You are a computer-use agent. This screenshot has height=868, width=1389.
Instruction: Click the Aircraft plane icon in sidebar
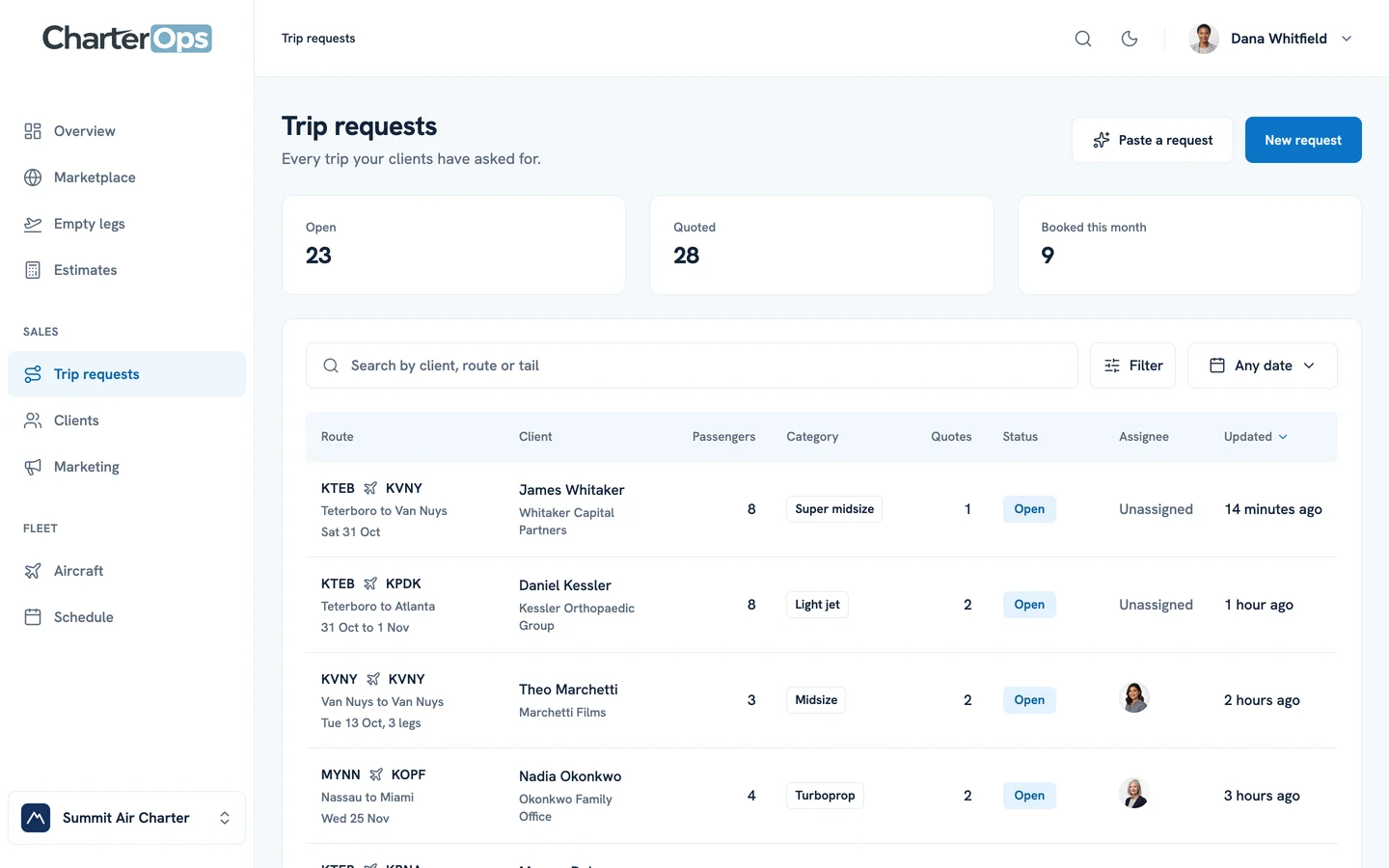tap(33, 571)
